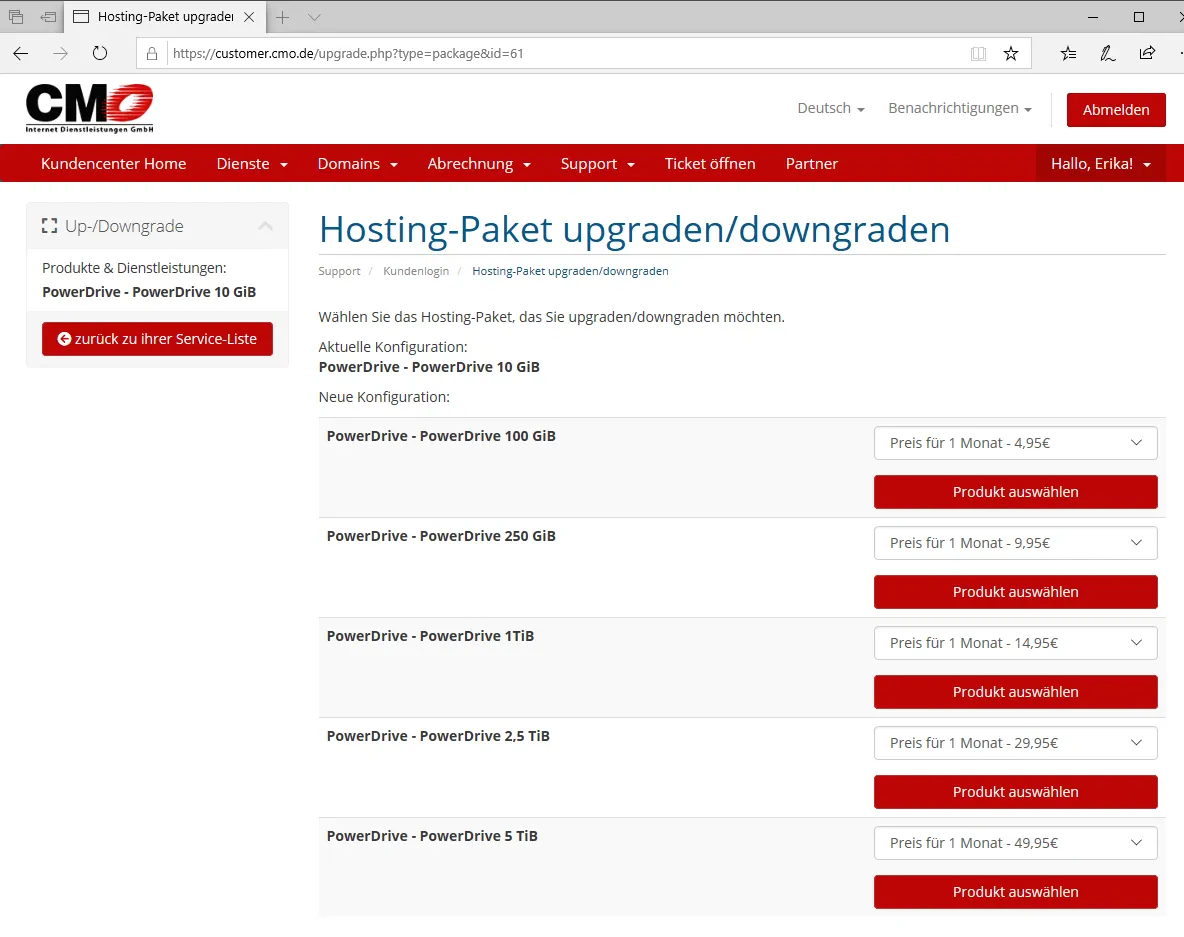1184x937 pixels.
Task: Select product PowerDrive 2,5 TiB
Action: click(1016, 792)
